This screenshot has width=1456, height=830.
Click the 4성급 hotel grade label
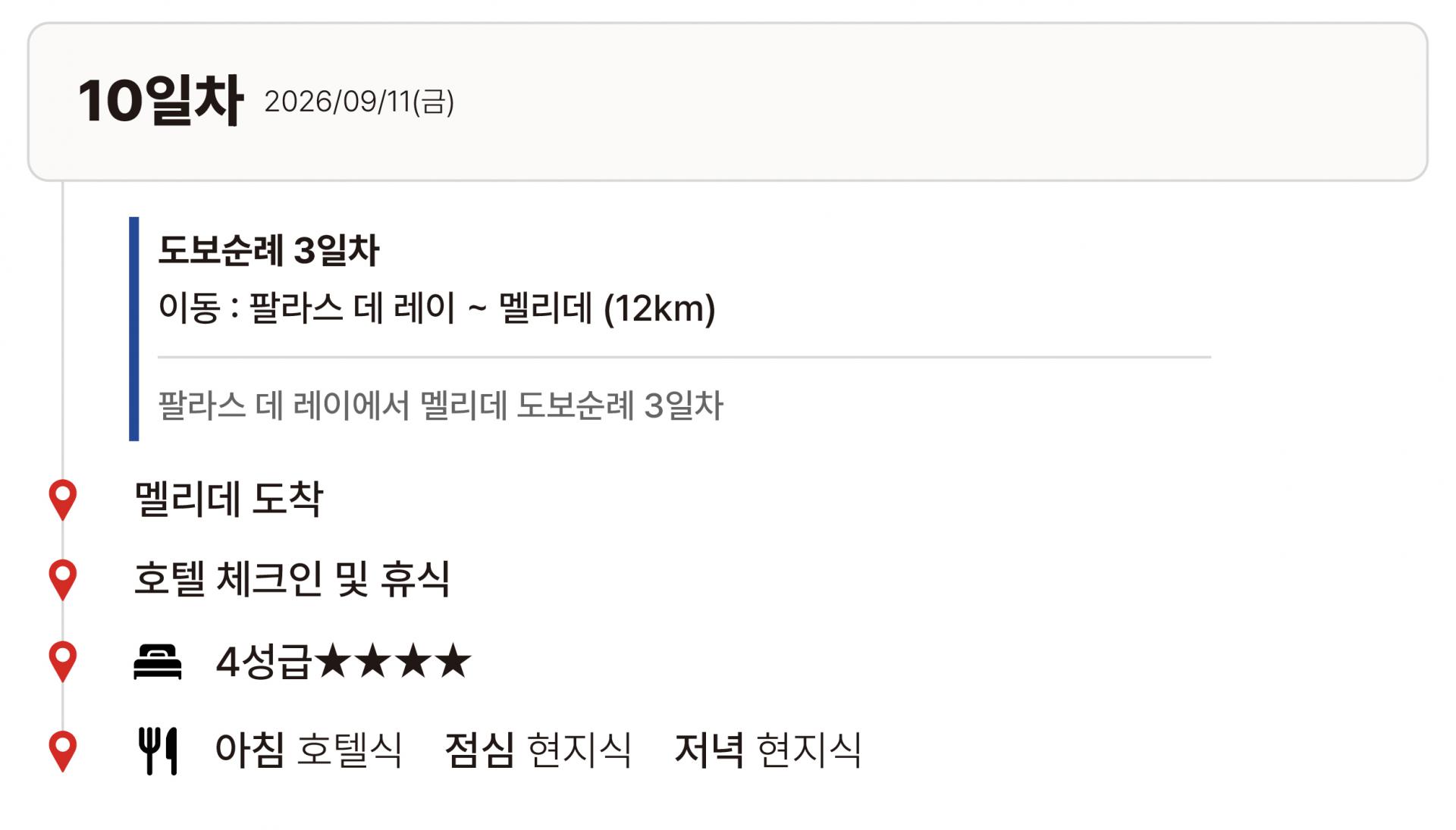tap(263, 662)
